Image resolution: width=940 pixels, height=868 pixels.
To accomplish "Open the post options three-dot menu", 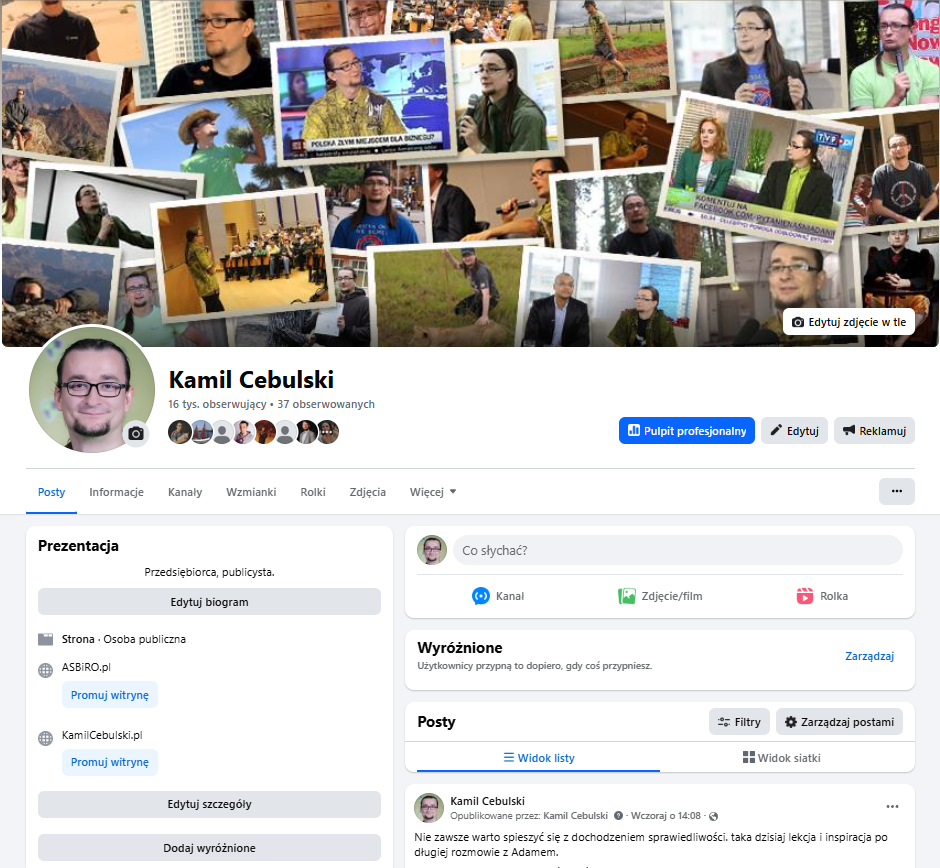I will (892, 807).
